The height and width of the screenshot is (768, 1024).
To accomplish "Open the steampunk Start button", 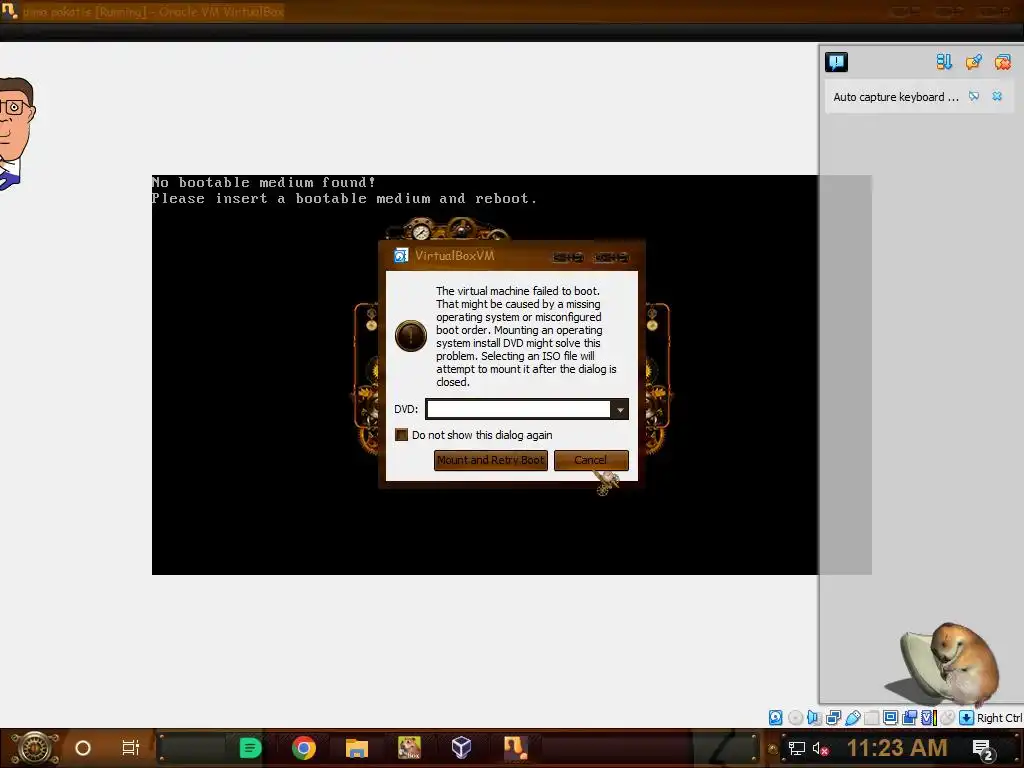I will coord(35,748).
